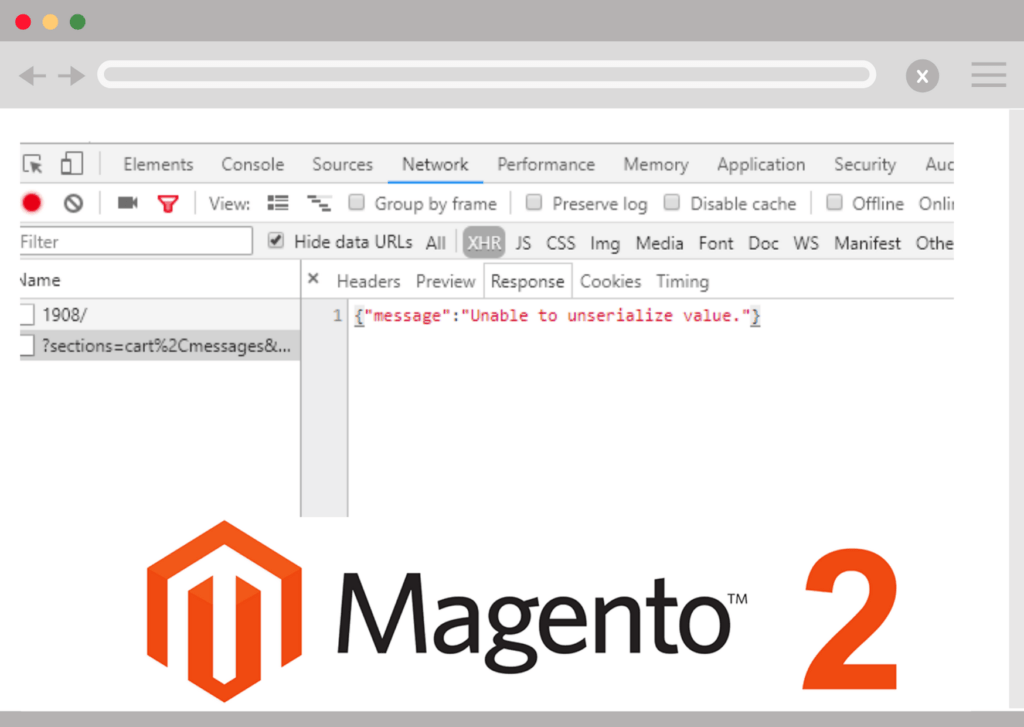
Task: View the Headers tab for the request
Action: click(x=368, y=281)
